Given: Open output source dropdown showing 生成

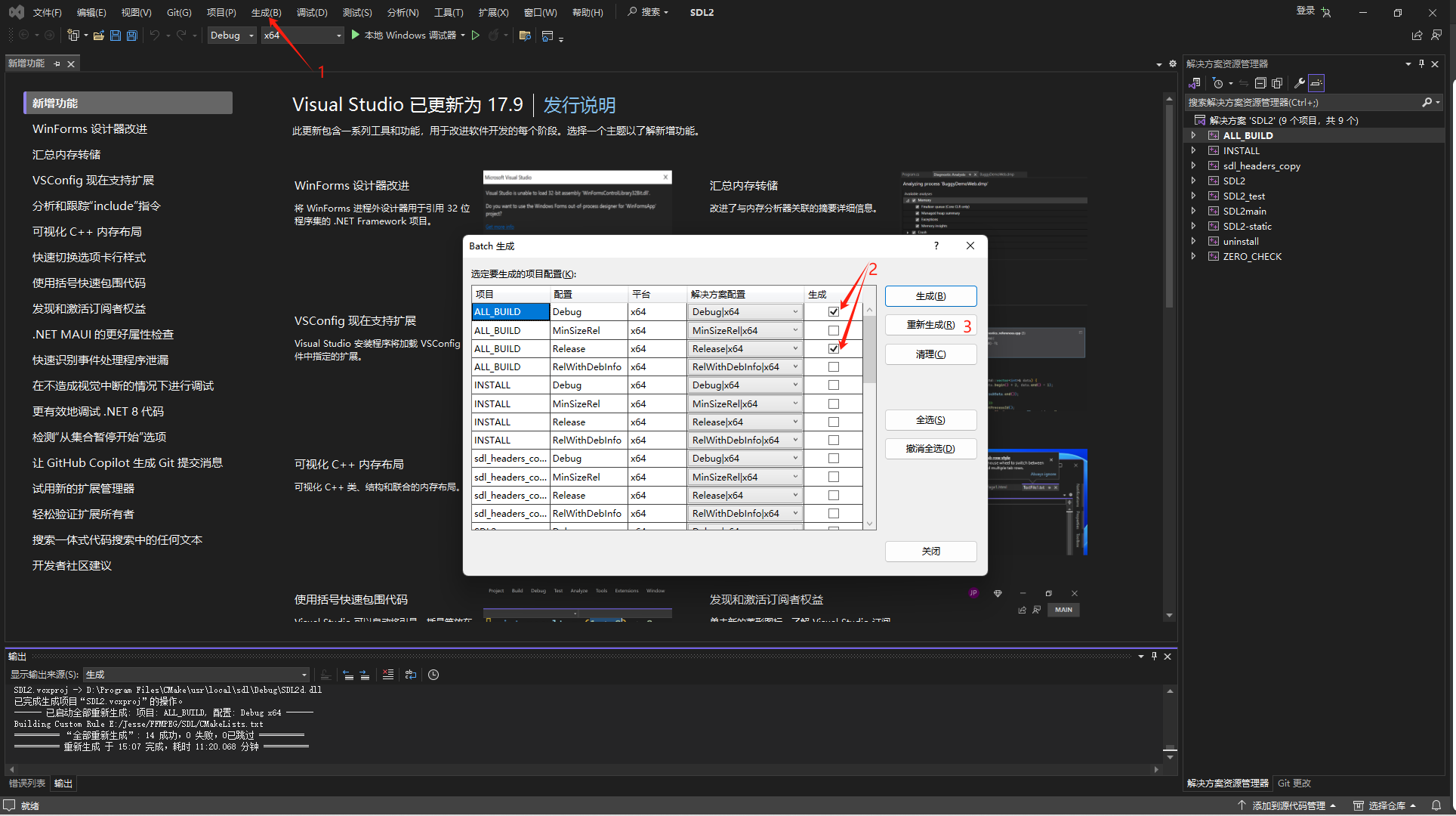Looking at the screenshot, I should tap(196, 675).
